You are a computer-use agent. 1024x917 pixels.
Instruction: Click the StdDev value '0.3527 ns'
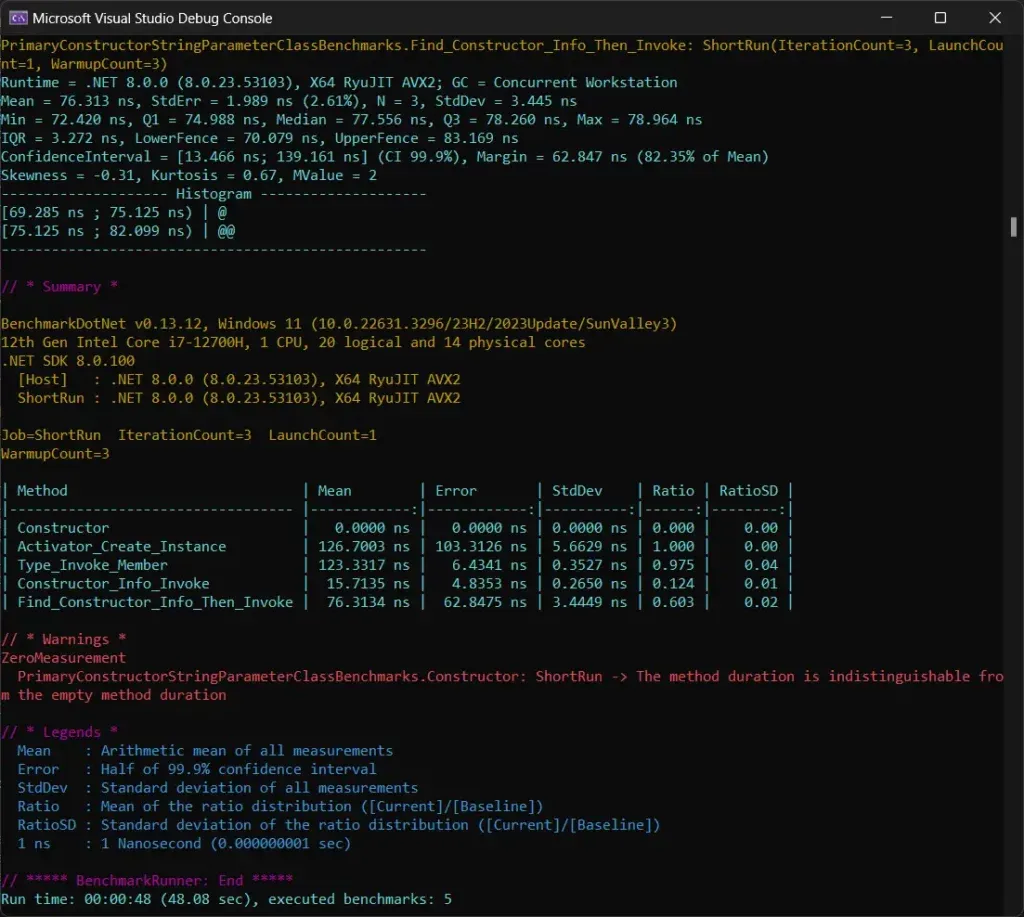click(589, 565)
